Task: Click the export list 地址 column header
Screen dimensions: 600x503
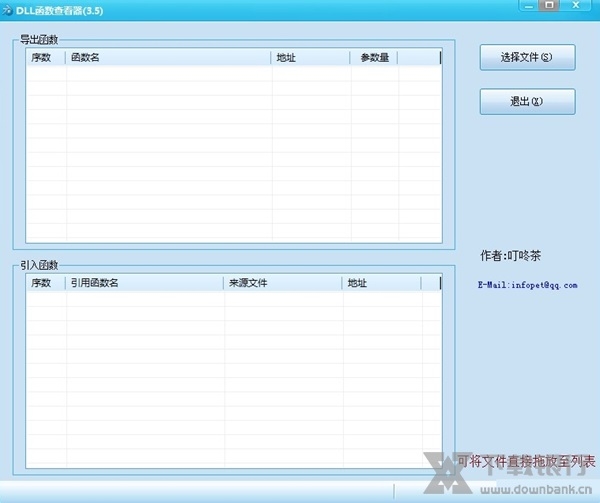Action: point(311,58)
